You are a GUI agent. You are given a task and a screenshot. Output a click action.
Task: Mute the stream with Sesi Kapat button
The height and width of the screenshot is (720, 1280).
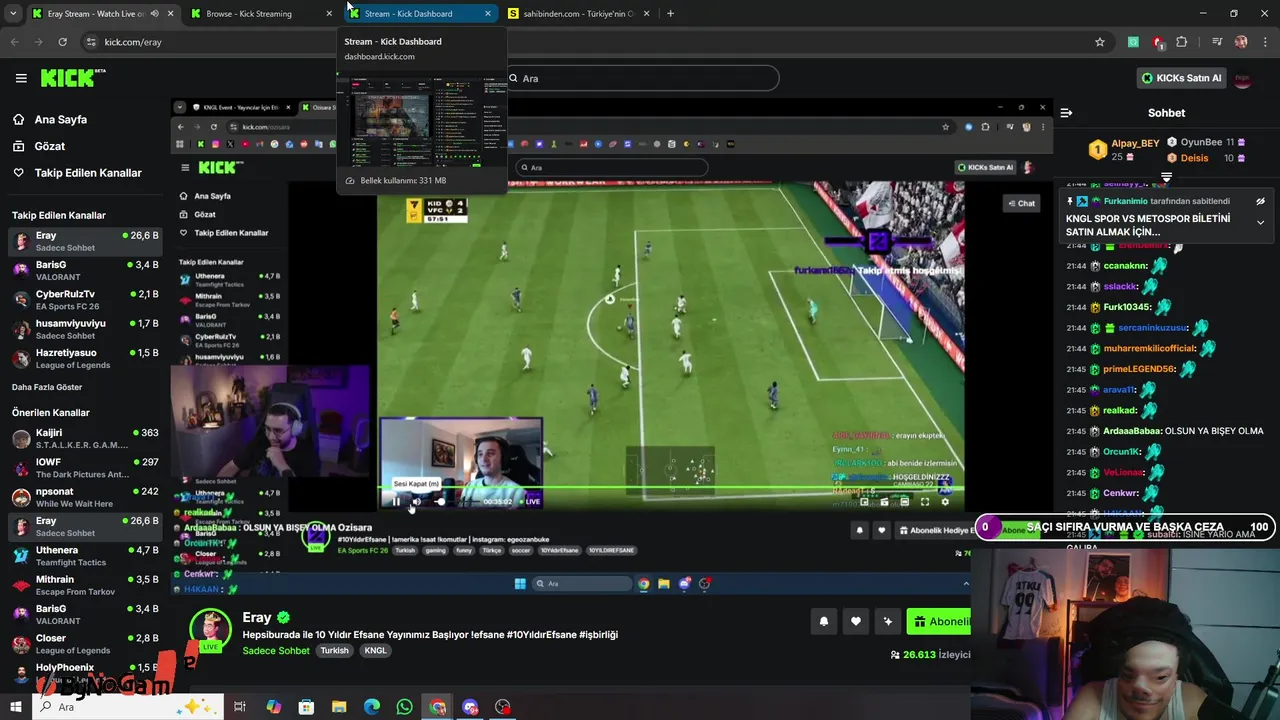pos(417,502)
